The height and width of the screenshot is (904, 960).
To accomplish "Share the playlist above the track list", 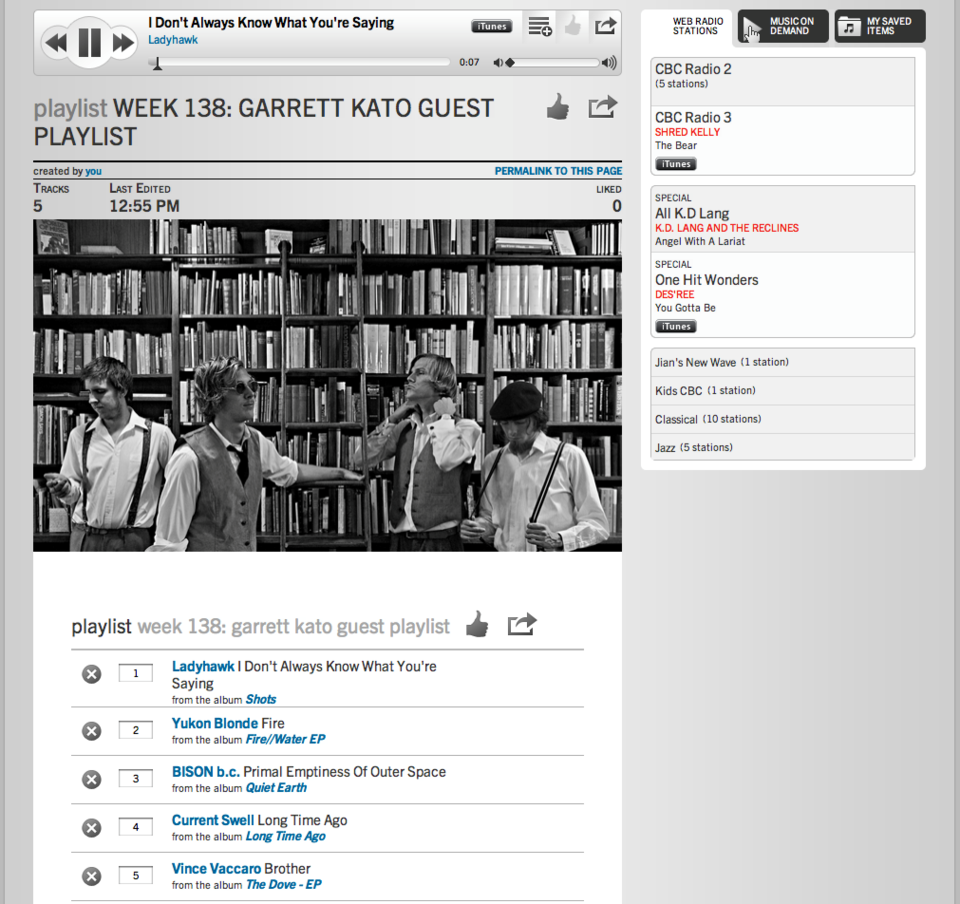I will [522, 625].
